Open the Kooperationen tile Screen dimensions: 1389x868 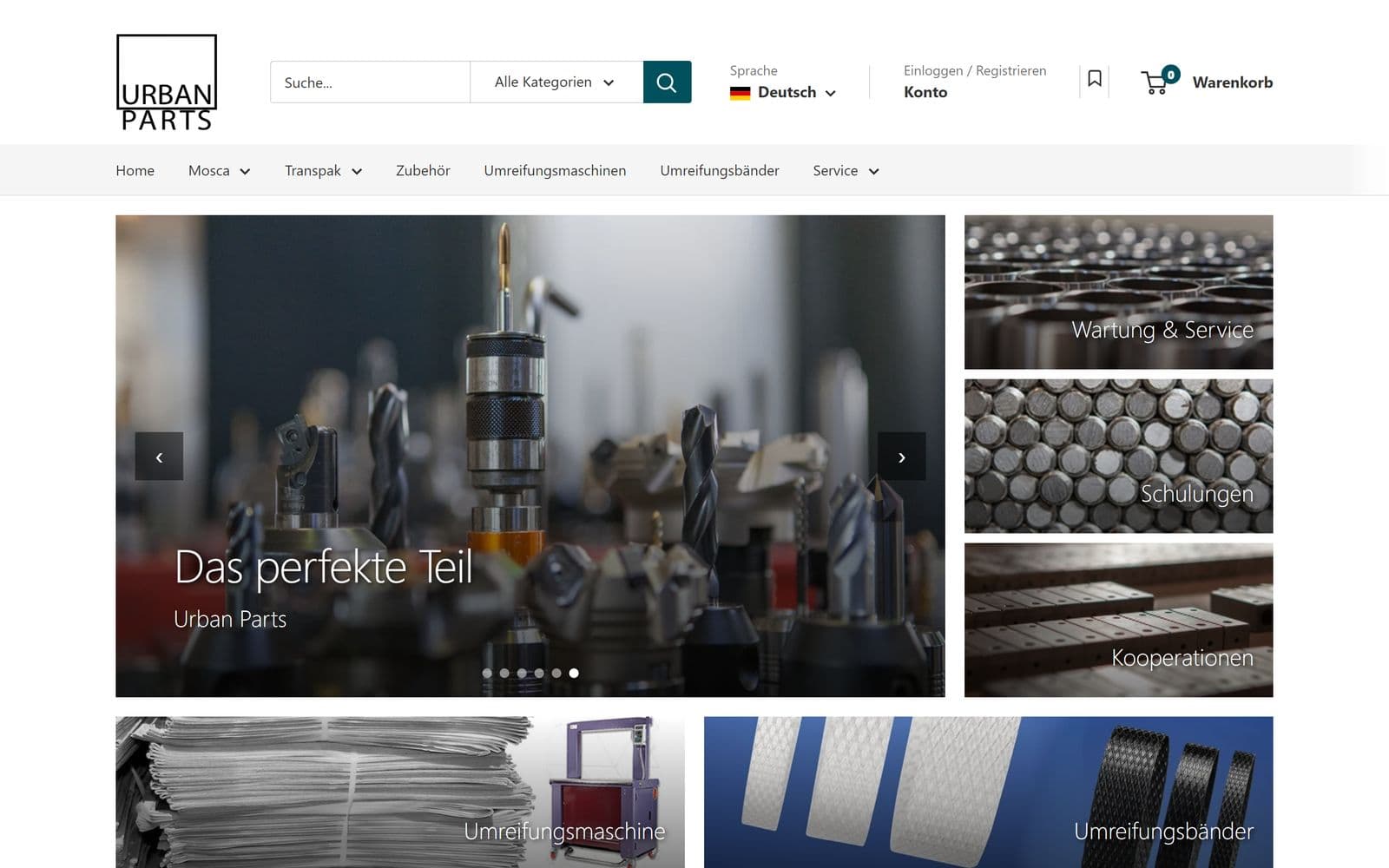tap(1118, 620)
